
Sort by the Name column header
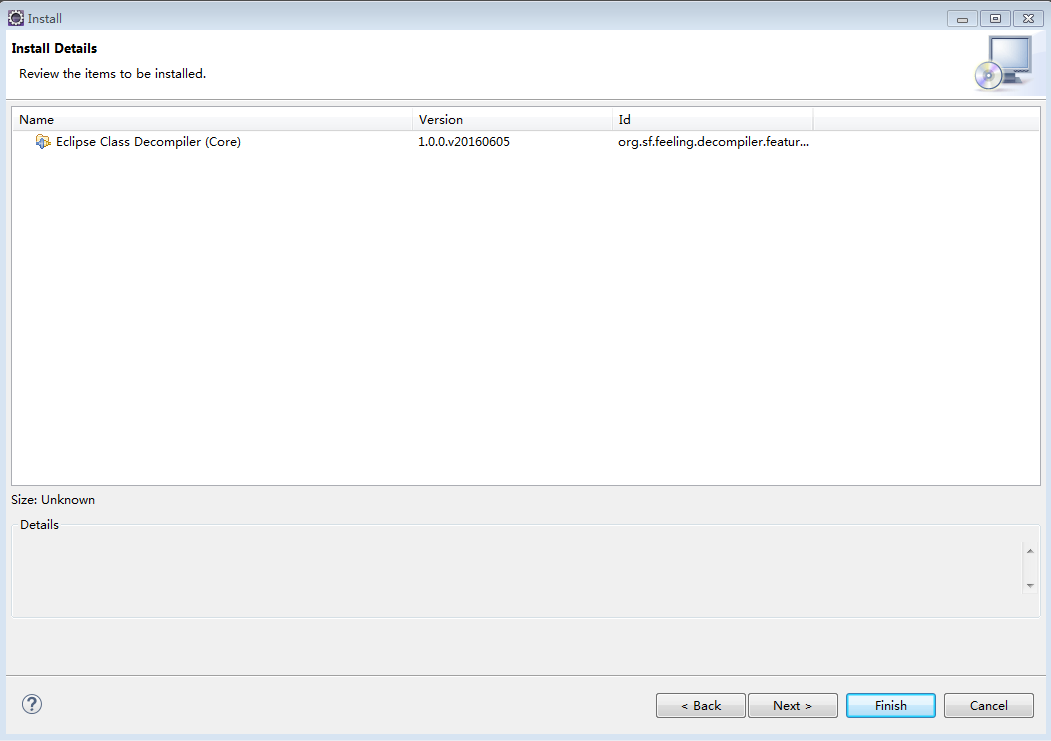[212, 119]
